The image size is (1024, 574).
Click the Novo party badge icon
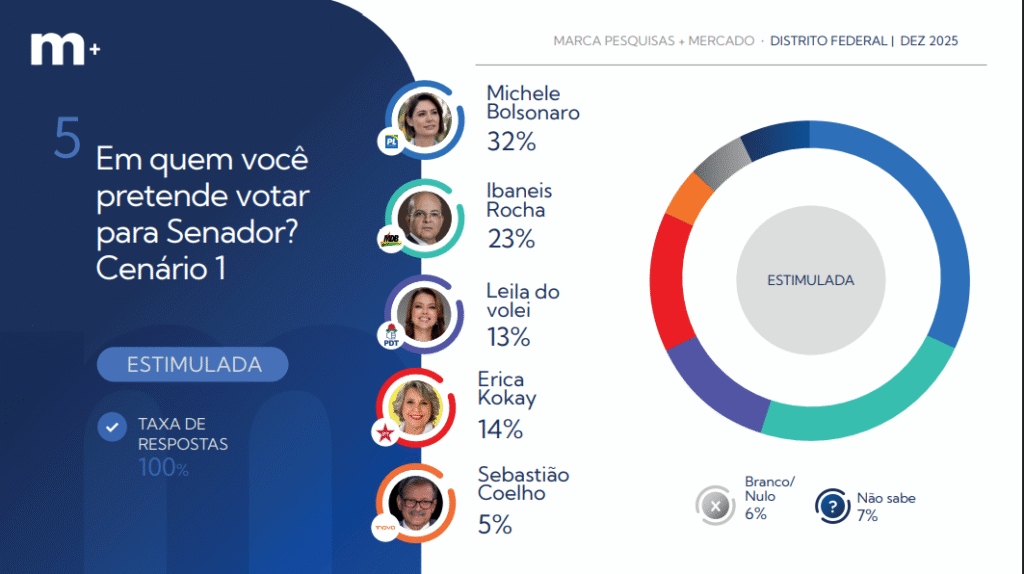[x=384, y=528]
